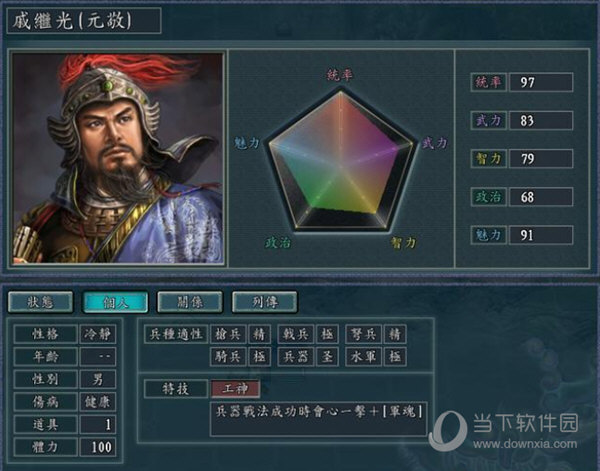Click the skill description text box
This screenshot has height=471, width=600.
click(318, 419)
